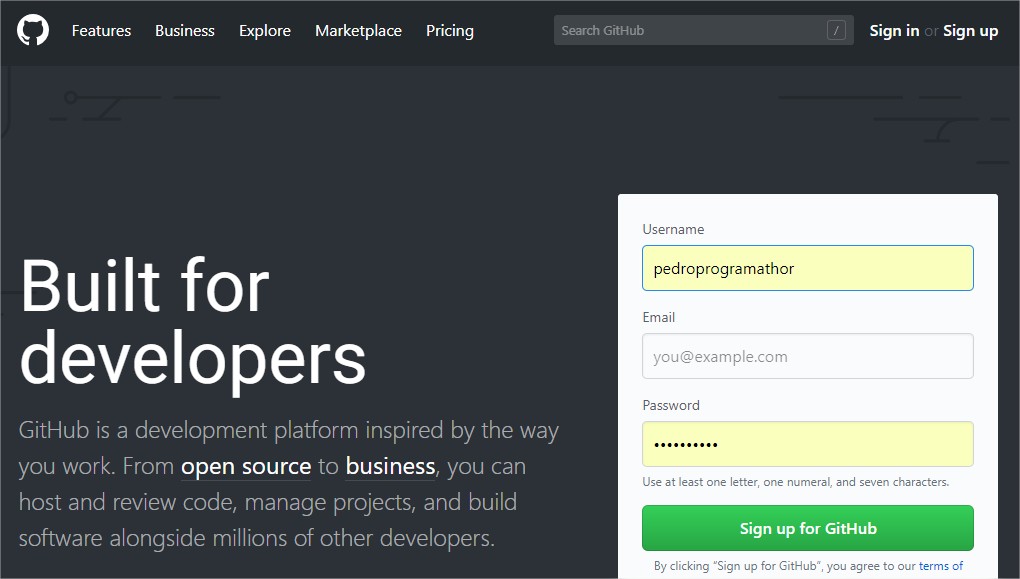Click the Username input field

point(807,268)
